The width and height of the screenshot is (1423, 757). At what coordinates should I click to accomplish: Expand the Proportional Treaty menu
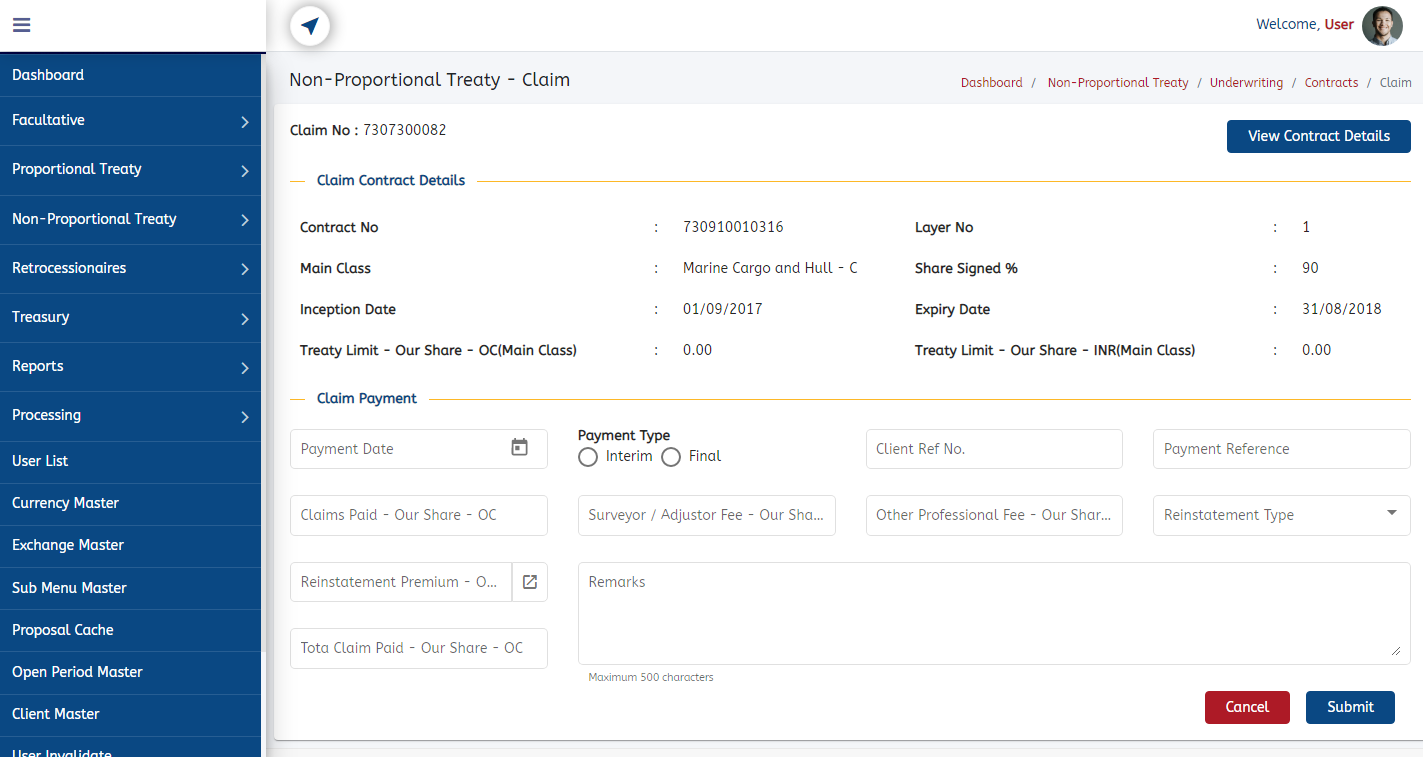[131, 170]
